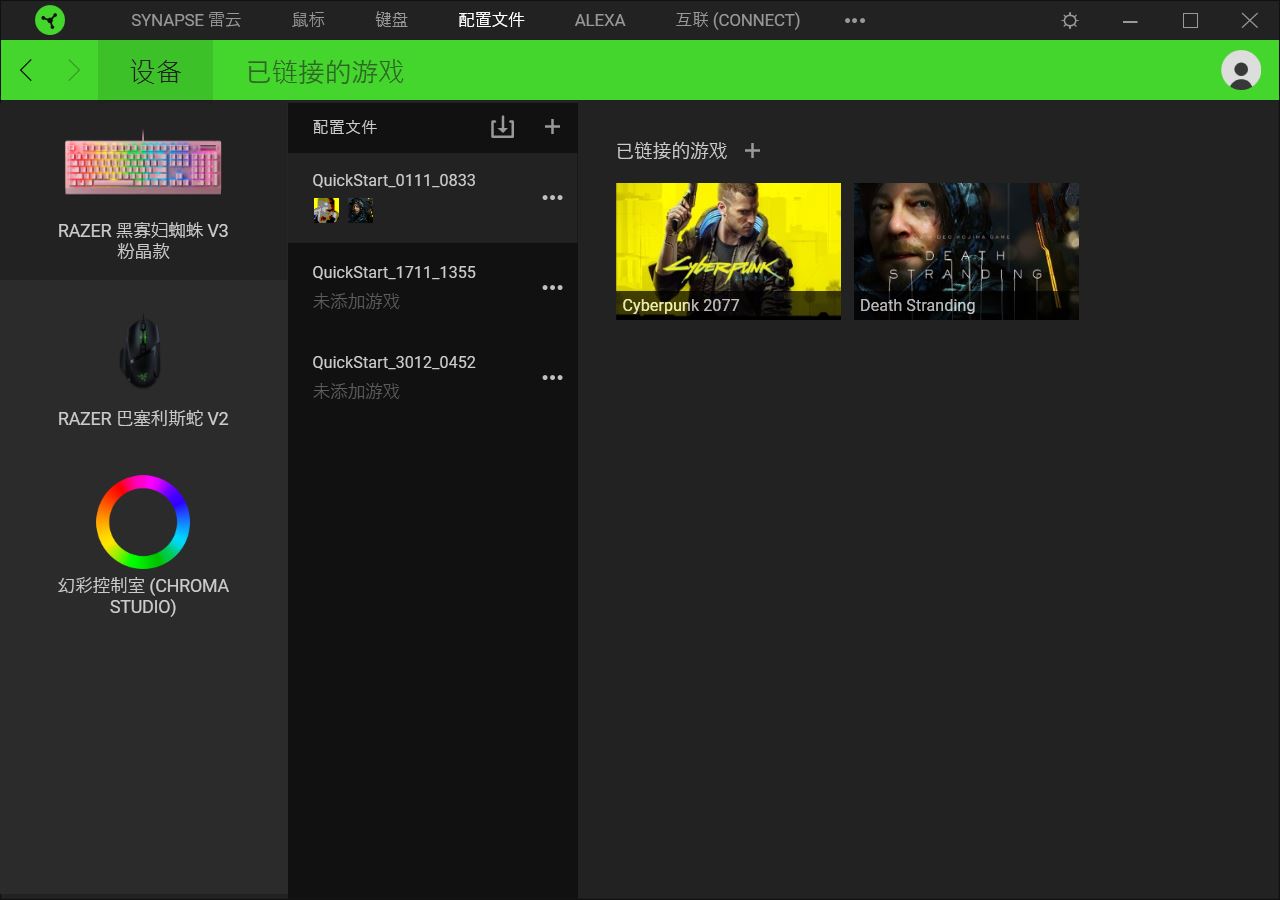Go back with the left arrow

(27, 70)
